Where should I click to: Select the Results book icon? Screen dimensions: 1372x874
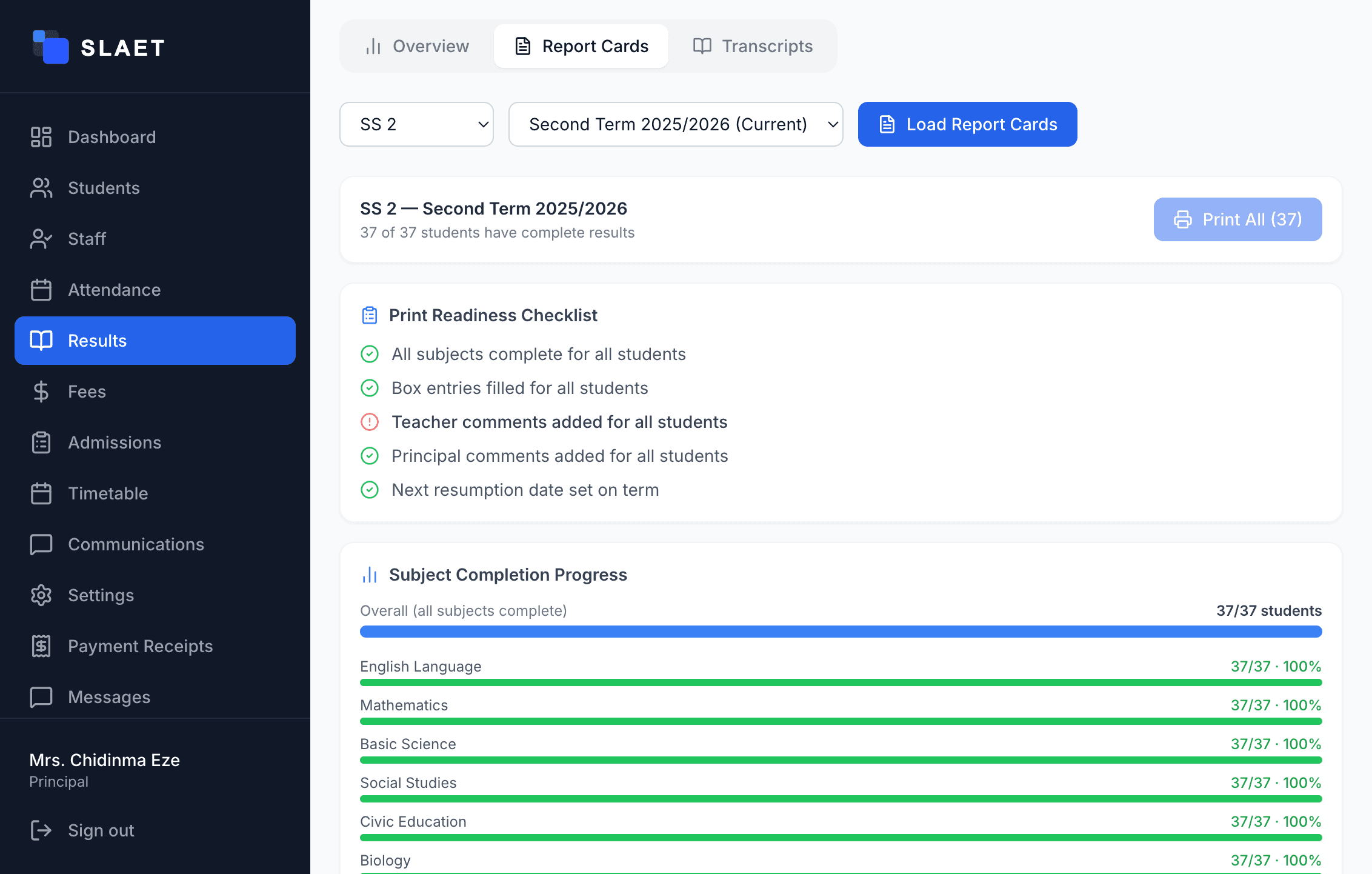[x=41, y=341]
